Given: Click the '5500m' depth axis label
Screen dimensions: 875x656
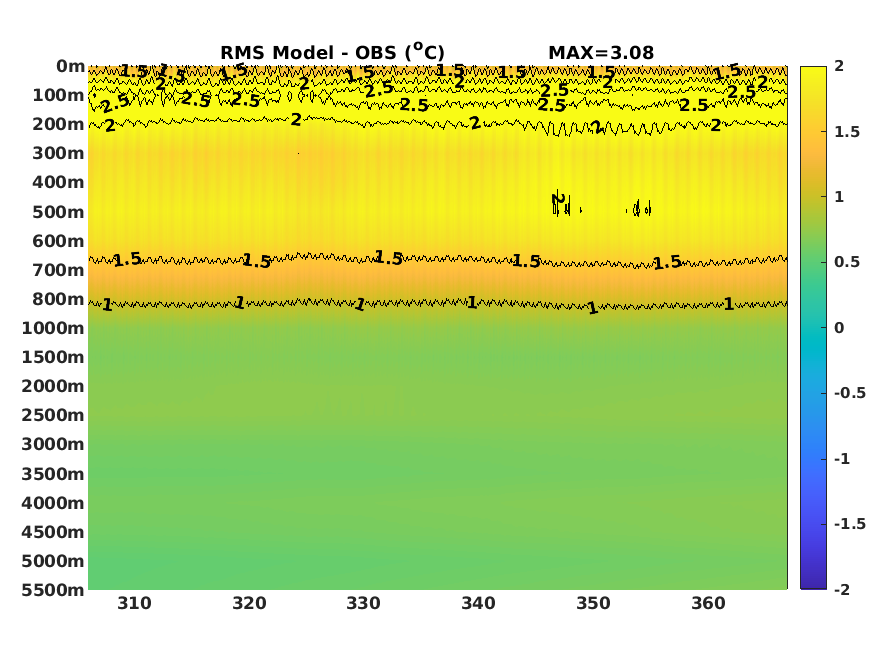Looking at the screenshot, I should coord(53,590).
